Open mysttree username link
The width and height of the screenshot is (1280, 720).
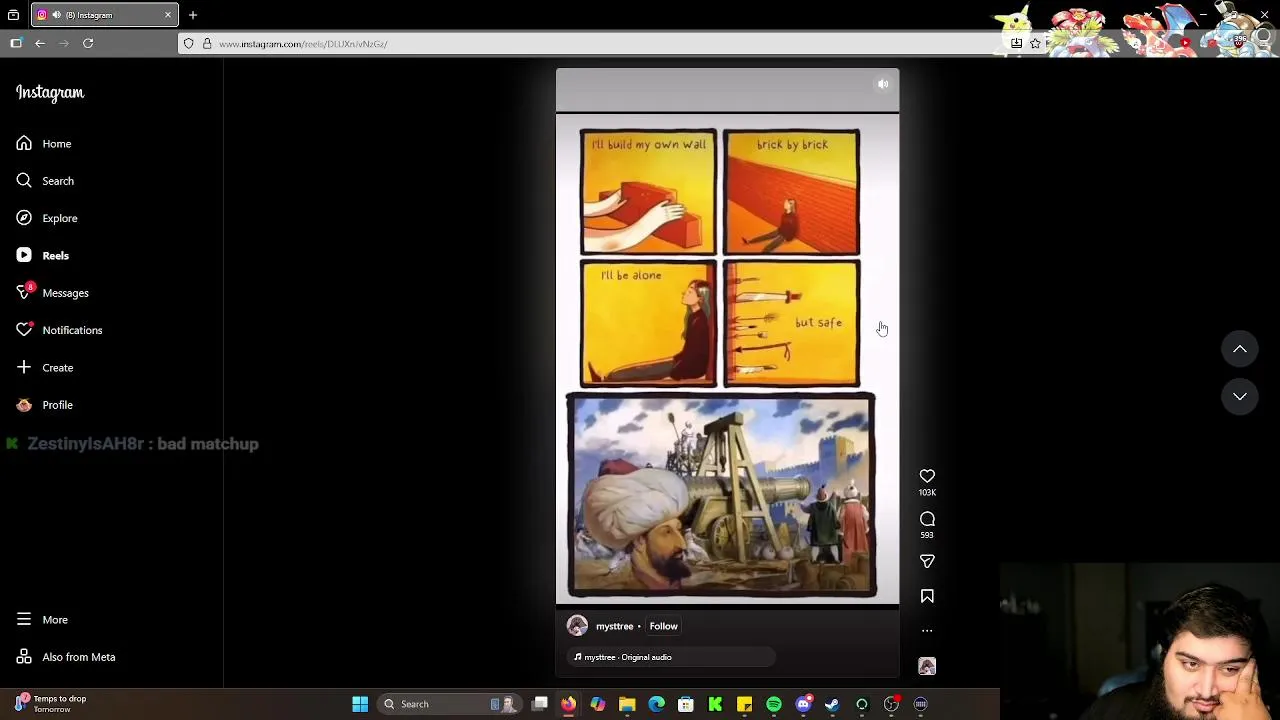pos(614,626)
